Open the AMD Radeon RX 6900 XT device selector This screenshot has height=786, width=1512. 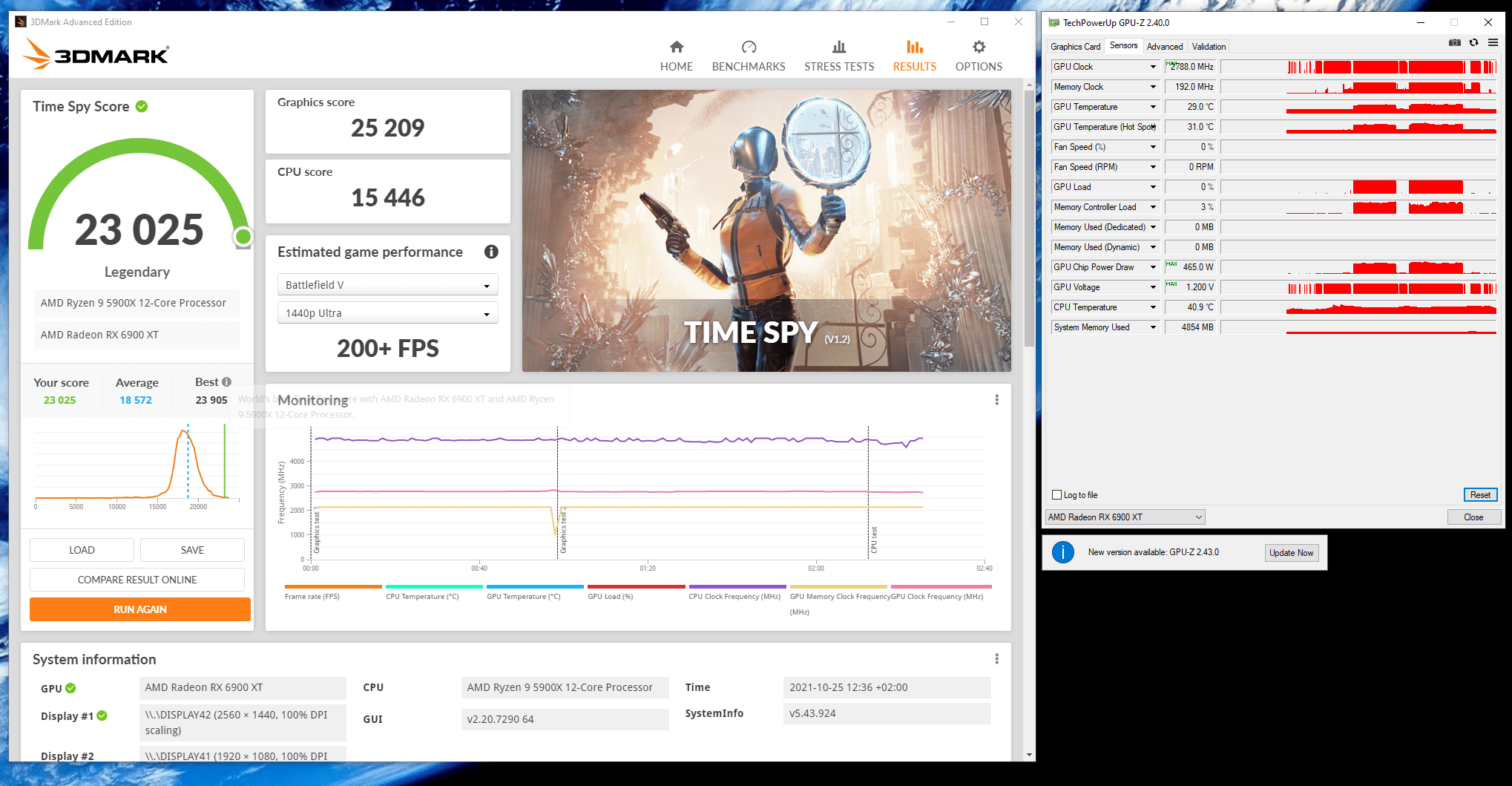pyautogui.click(x=1125, y=517)
